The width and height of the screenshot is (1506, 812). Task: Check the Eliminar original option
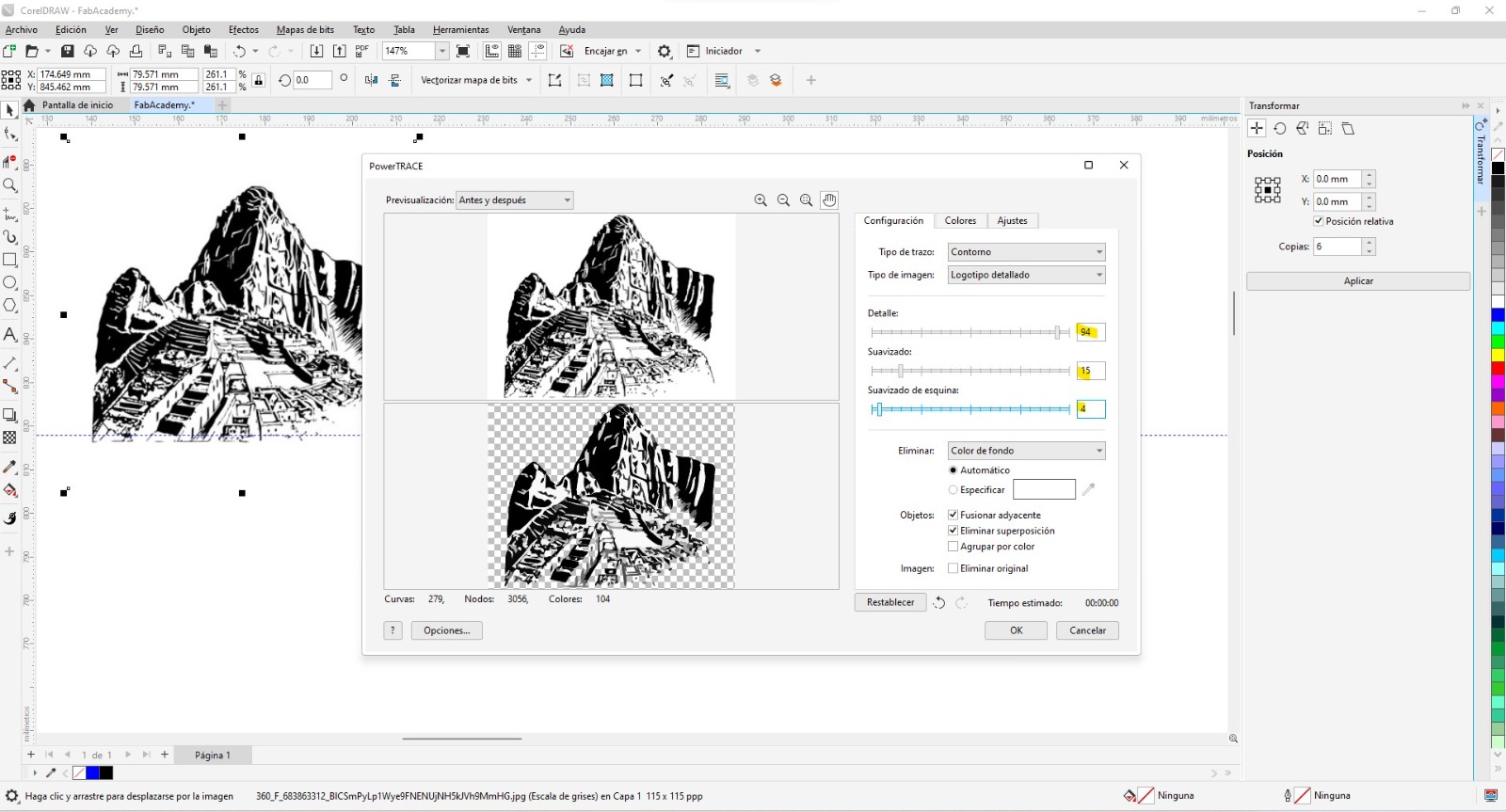point(953,568)
